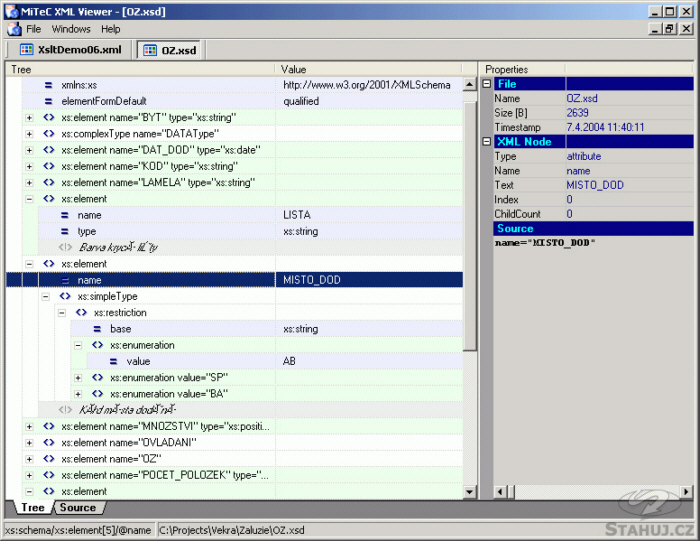Click the comment icon beside Barva text

[65, 247]
